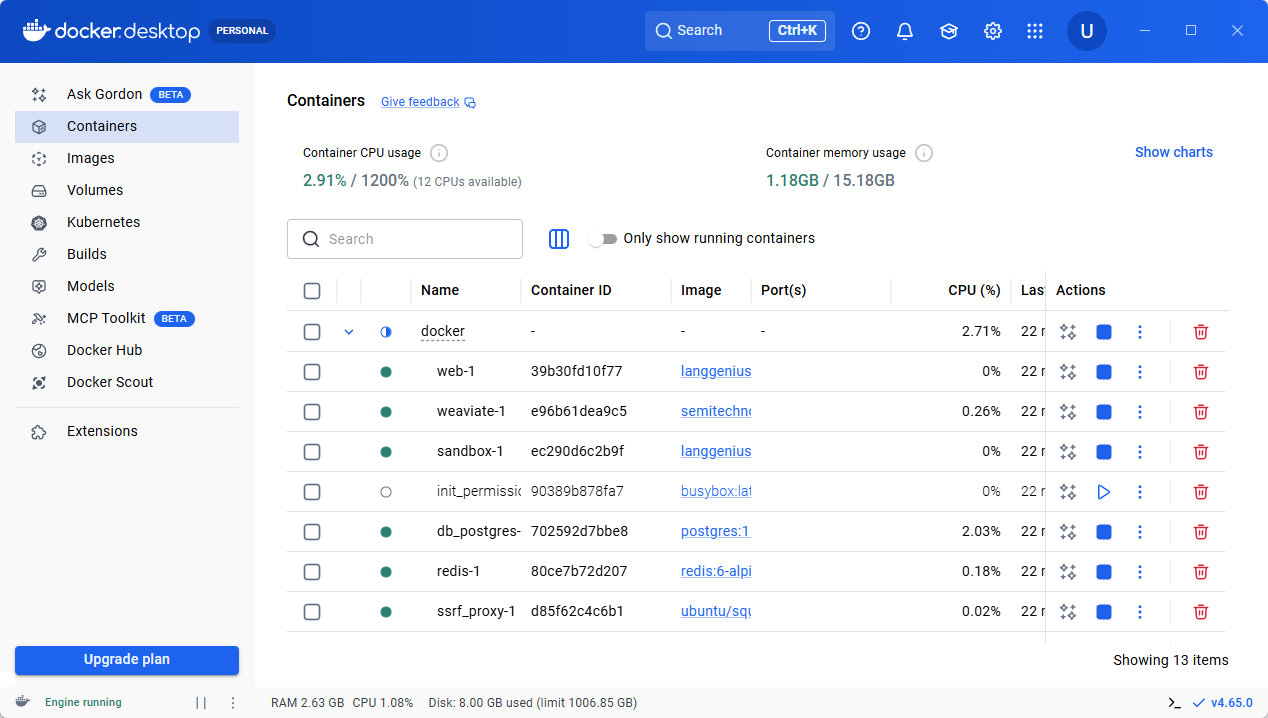Click Show charts link

coord(1174,152)
